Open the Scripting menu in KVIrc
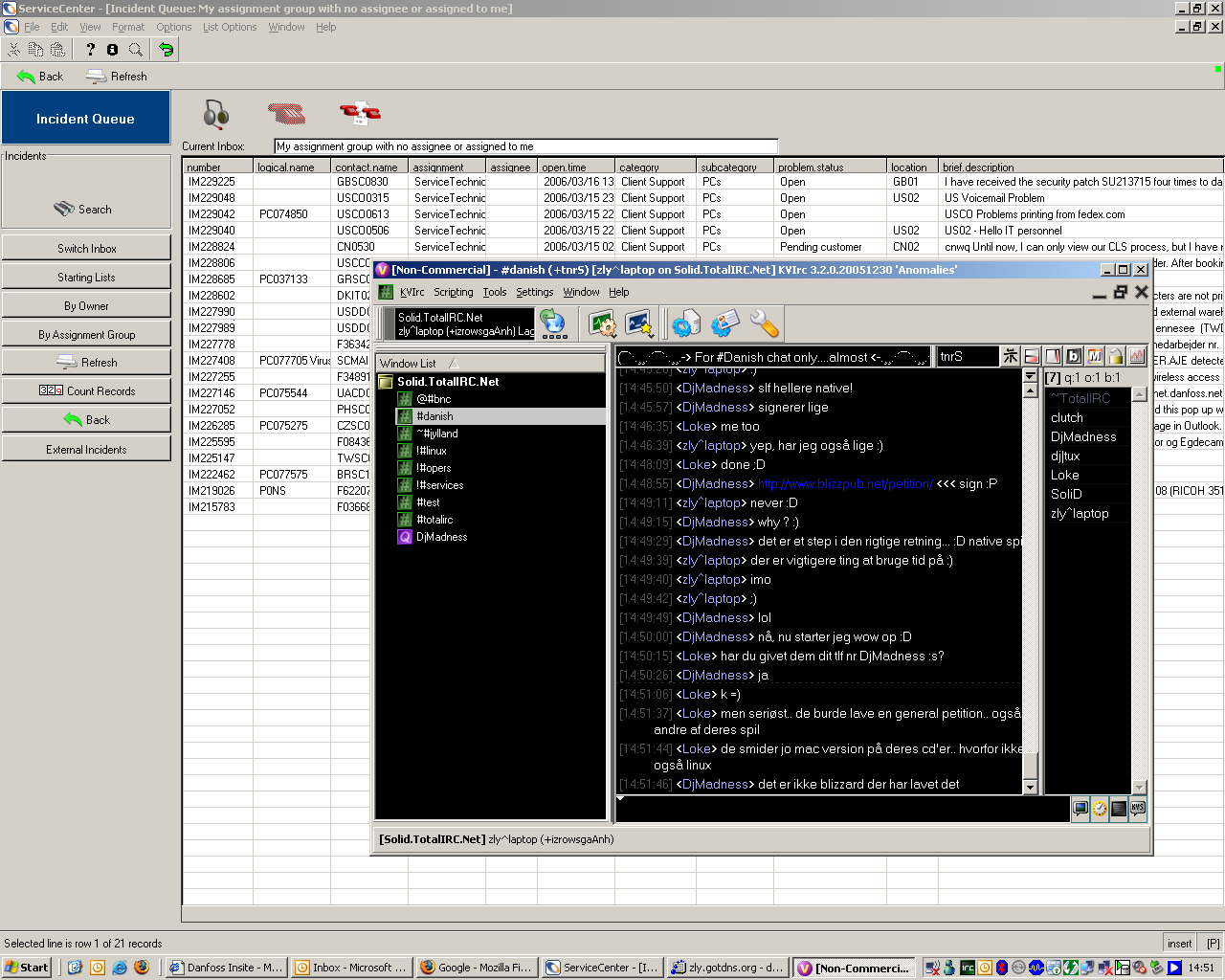Screen dimensions: 1225x980 (453, 293)
